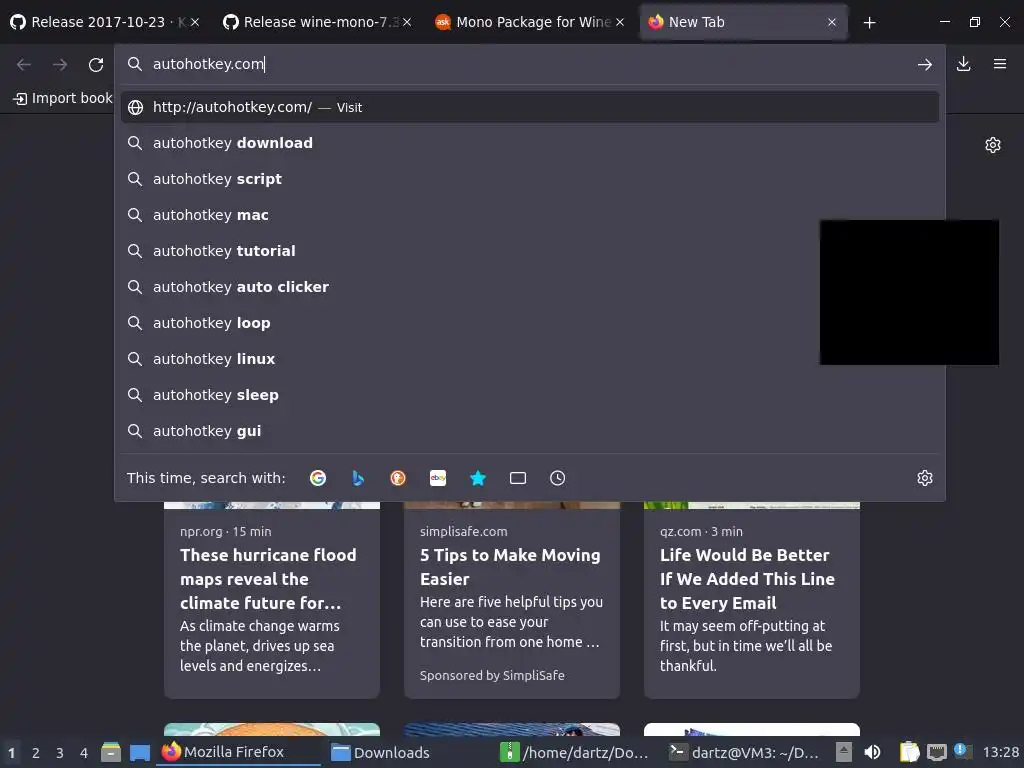Open search settings gear in dropdown
The image size is (1024, 768).
click(925, 478)
